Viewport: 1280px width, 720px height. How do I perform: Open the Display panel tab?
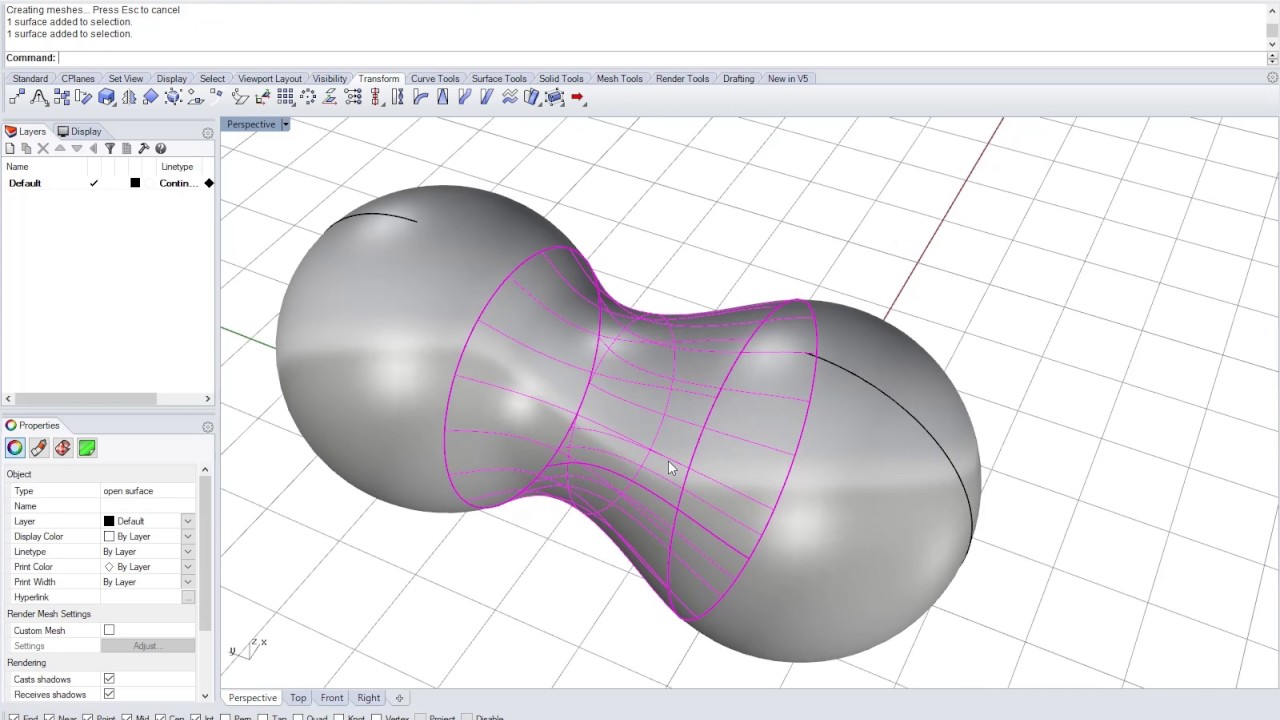pyautogui.click(x=79, y=131)
